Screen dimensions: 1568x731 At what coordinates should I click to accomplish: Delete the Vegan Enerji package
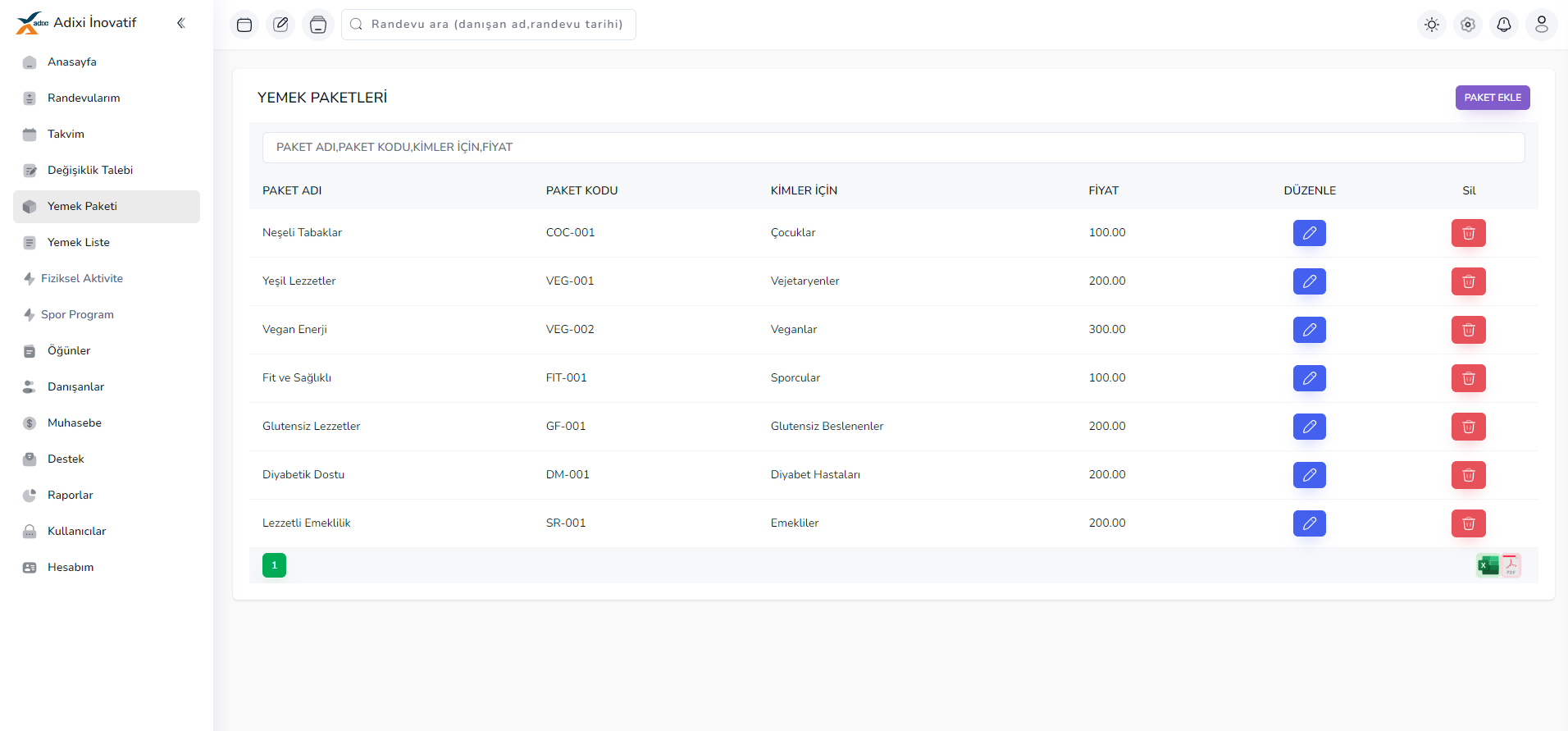[x=1469, y=330]
